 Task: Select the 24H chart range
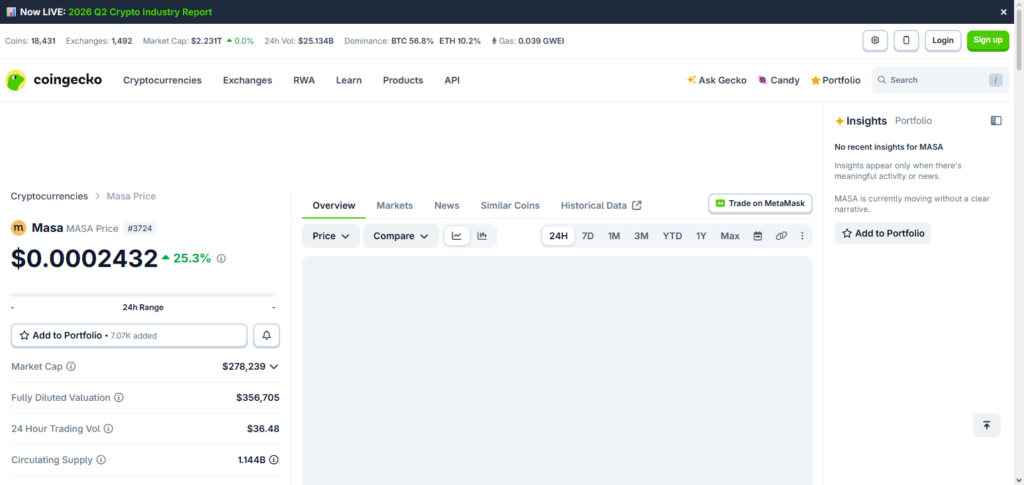coord(558,236)
